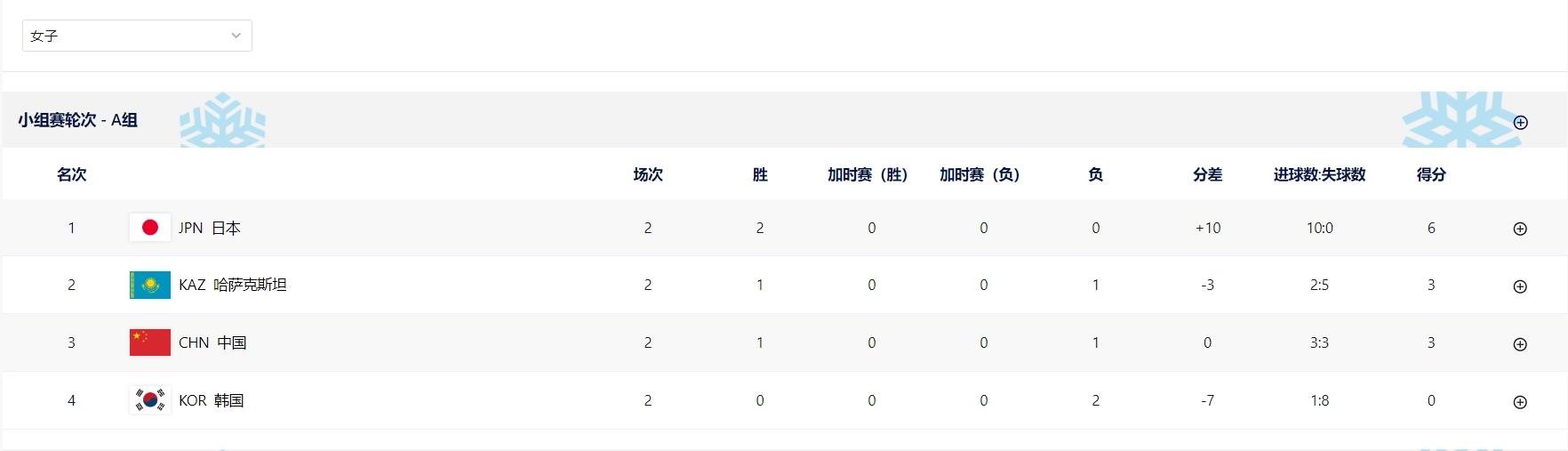Select the JPN 日本 team name
This screenshot has width=1568, height=451.
tap(209, 228)
